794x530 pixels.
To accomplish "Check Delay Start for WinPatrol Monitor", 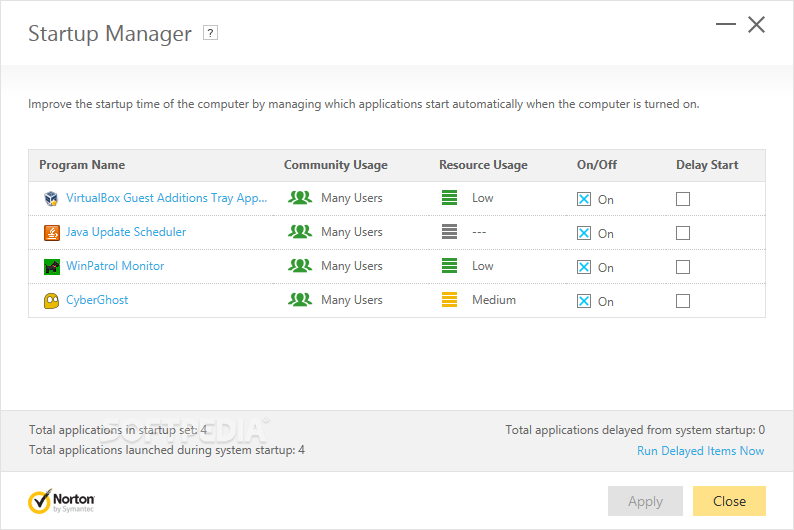I will 683,267.
